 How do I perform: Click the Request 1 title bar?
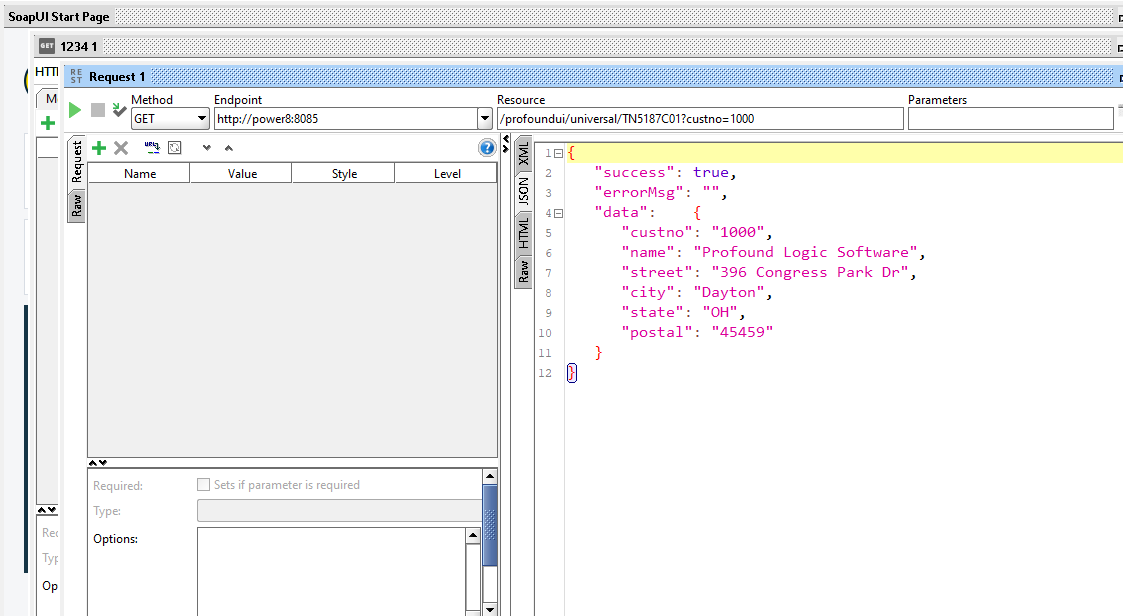point(593,77)
